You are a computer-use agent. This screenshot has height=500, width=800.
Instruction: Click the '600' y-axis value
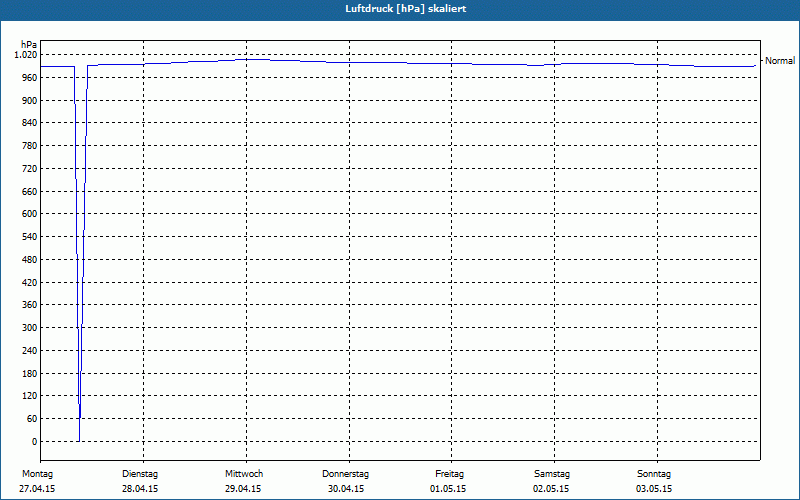(x=31, y=214)
